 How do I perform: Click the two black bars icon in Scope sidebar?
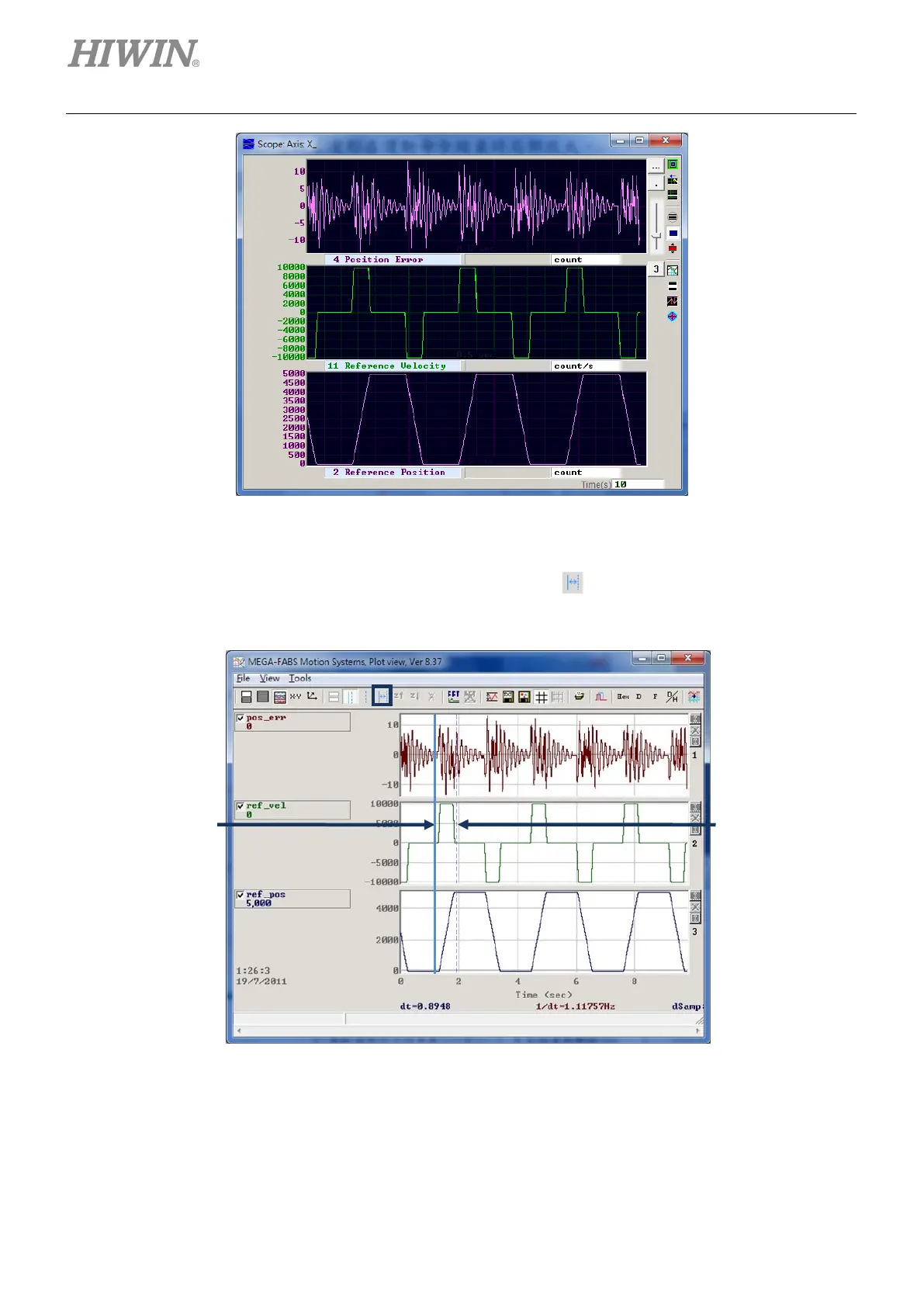[673, 286]
